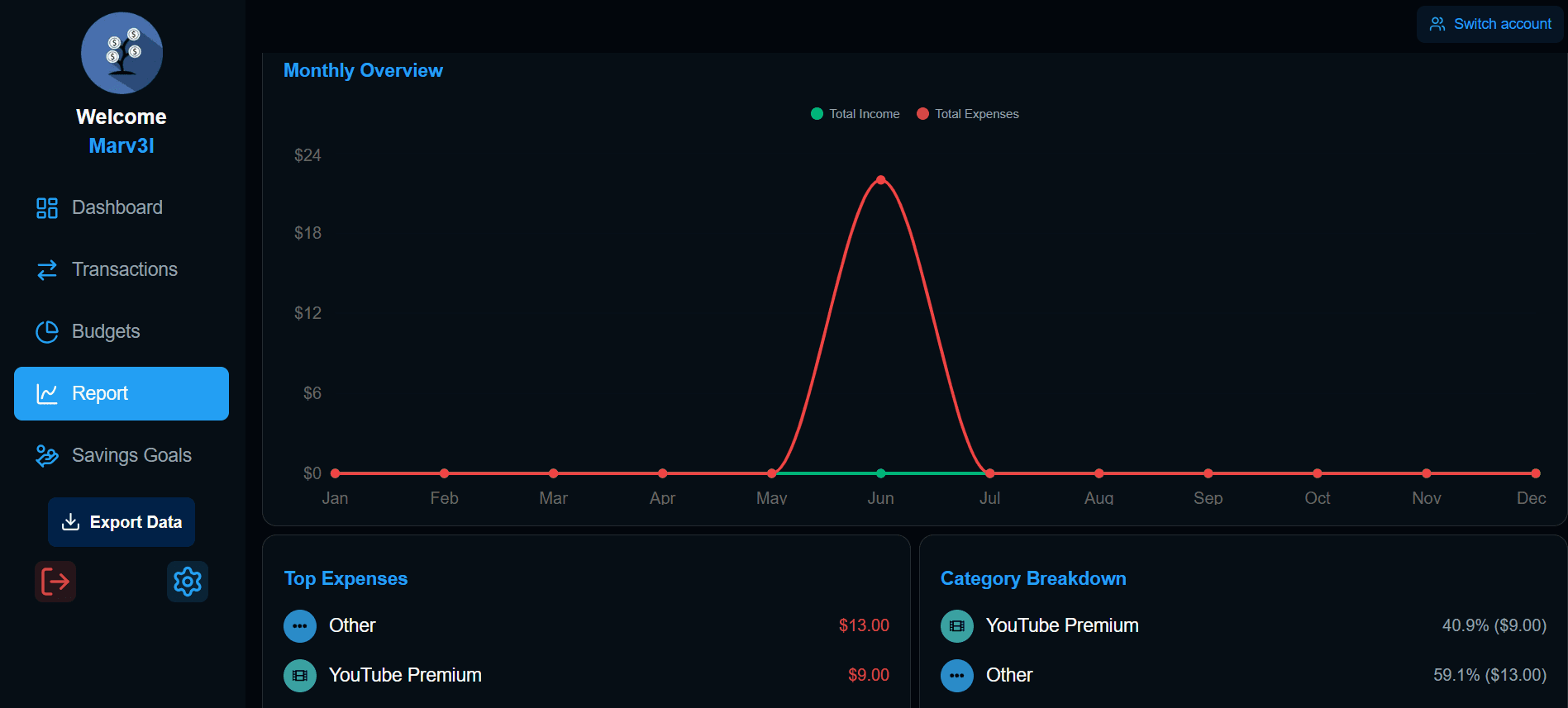Click the $12 y-axis label
Viewport: 1568px width, 708px height.
point(307,313)
